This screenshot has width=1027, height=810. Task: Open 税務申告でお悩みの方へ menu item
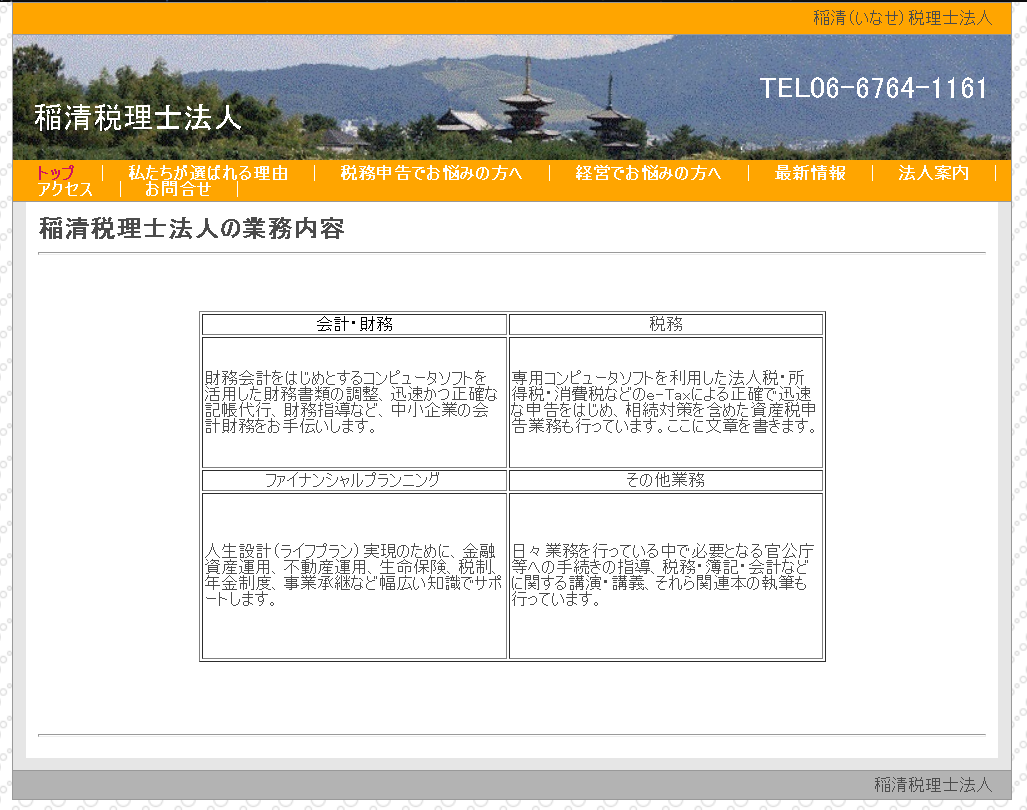431,173
